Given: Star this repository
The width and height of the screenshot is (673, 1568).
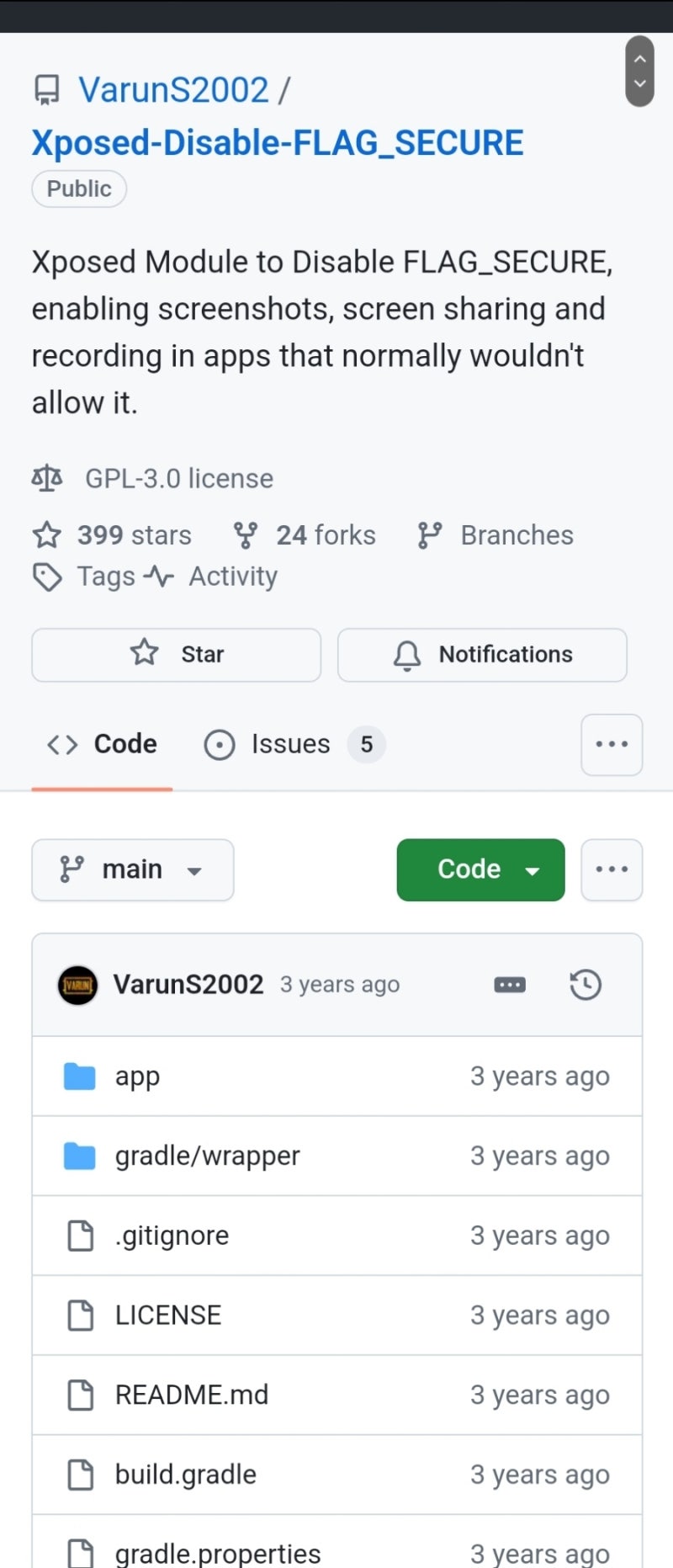Looking at the screenshot, I should [x=177, y=655].
